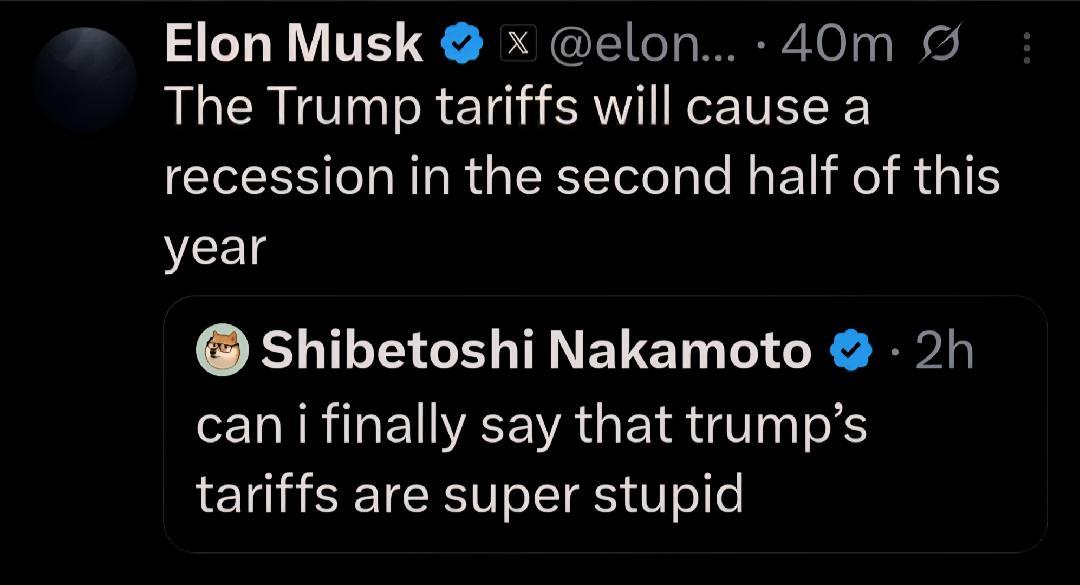Open the three-dot more options menu

click(1027, 48)
